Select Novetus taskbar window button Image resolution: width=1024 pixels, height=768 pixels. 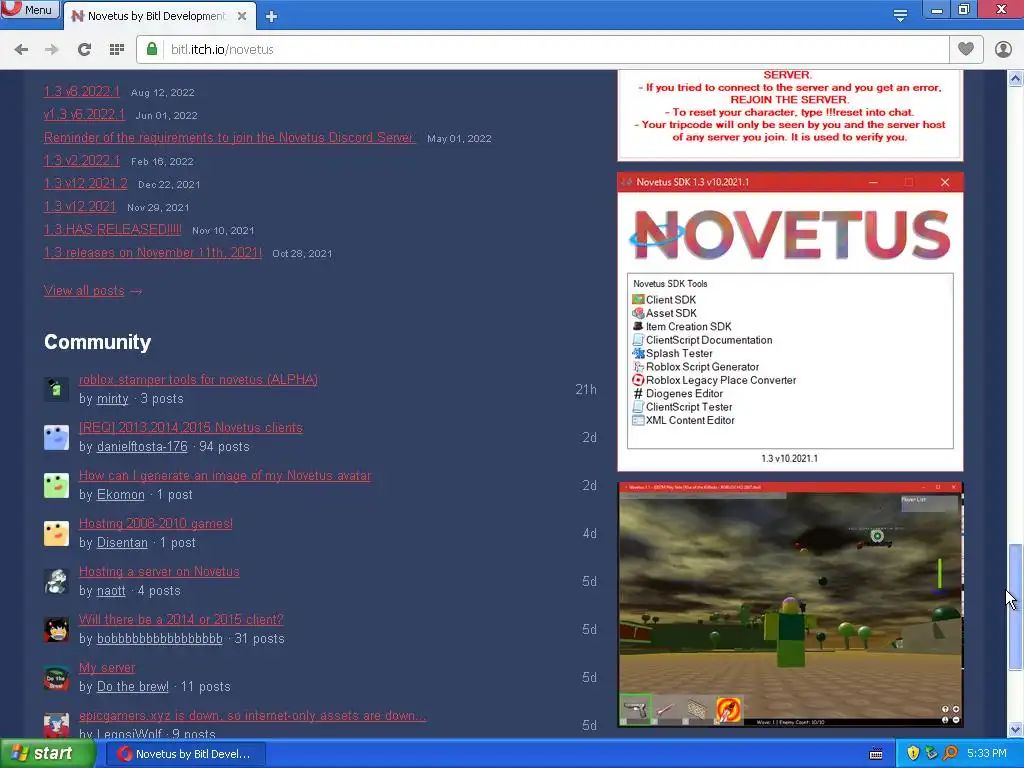pos(184,754)
